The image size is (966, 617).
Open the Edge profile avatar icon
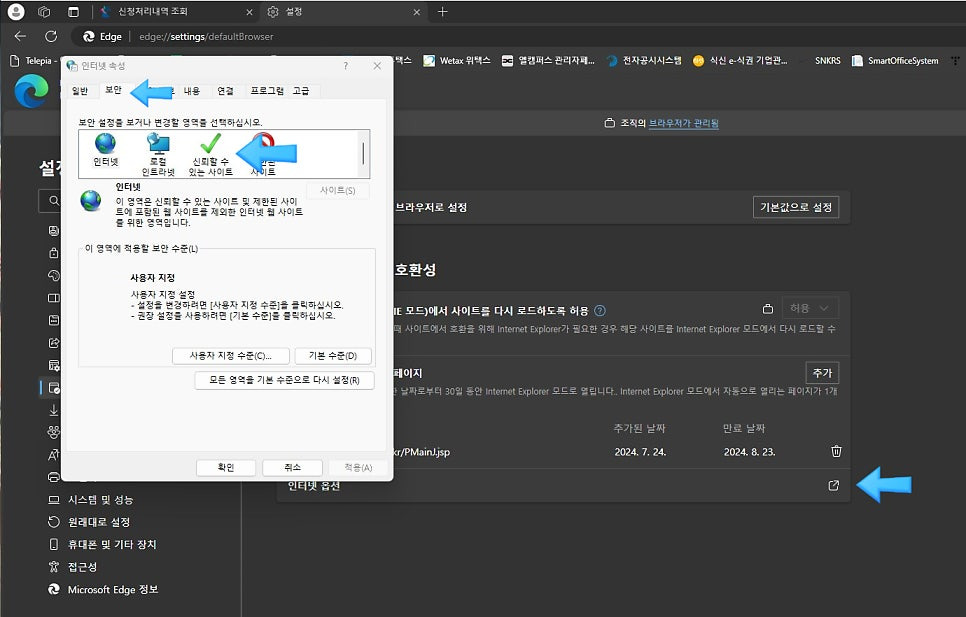16,12
